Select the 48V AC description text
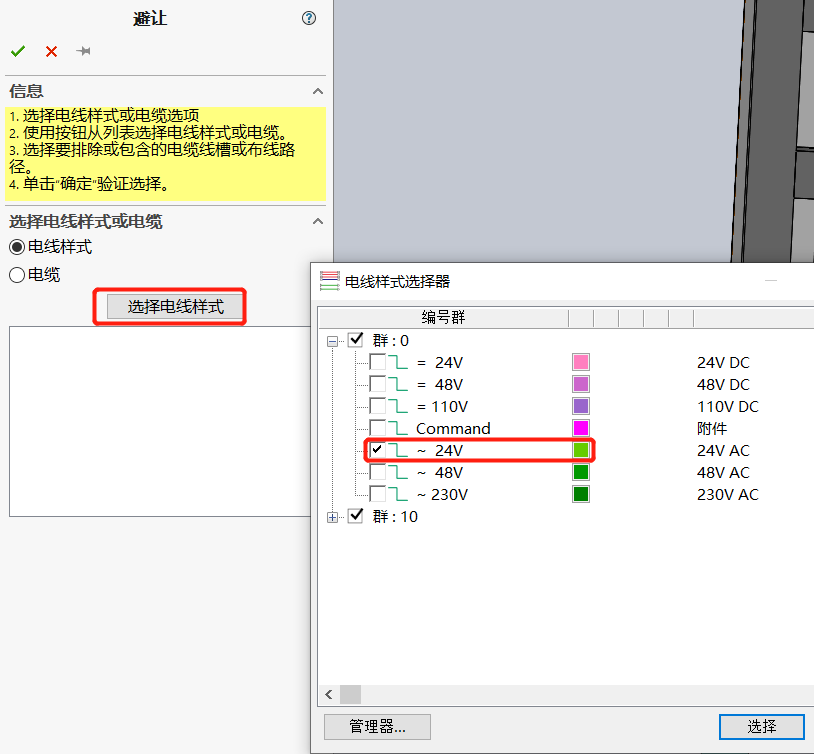The height and width of the screenshot is (754, 814). tap(723, 473)
